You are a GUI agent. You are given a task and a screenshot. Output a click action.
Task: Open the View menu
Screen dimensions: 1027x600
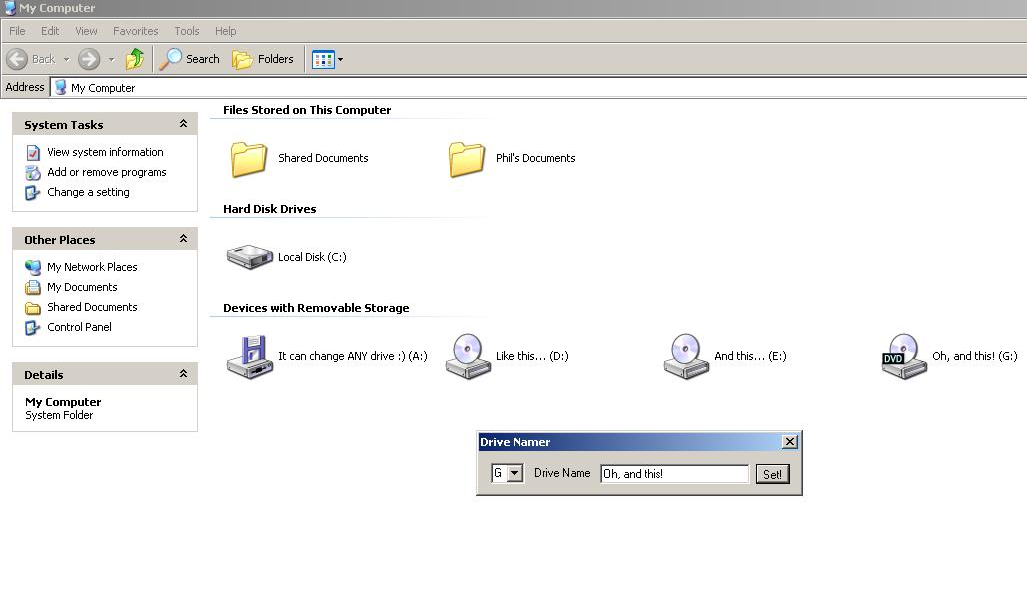(x=86, y=31)
